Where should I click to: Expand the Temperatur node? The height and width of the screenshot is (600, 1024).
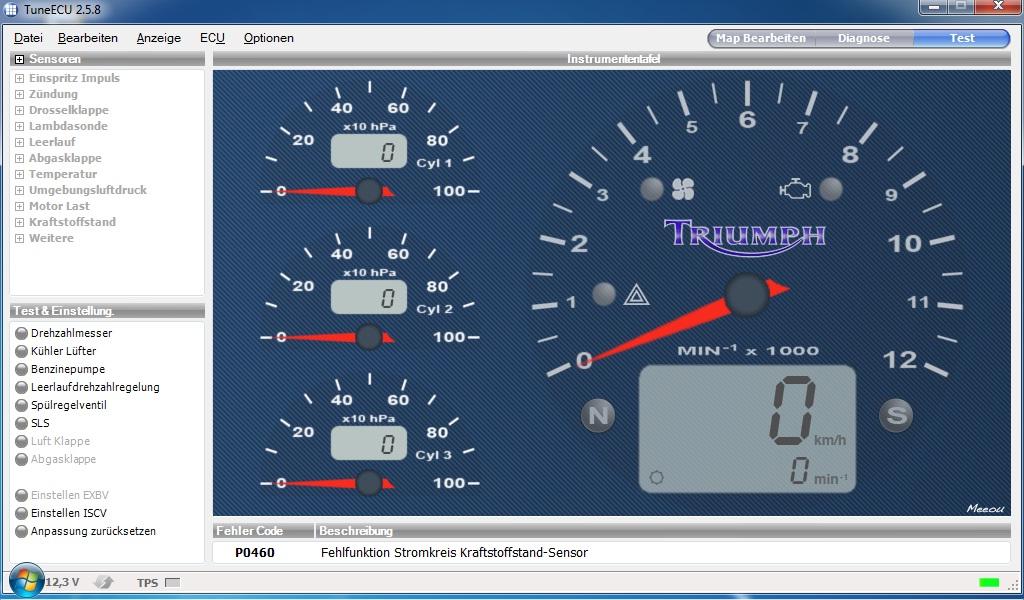point(20,174)
